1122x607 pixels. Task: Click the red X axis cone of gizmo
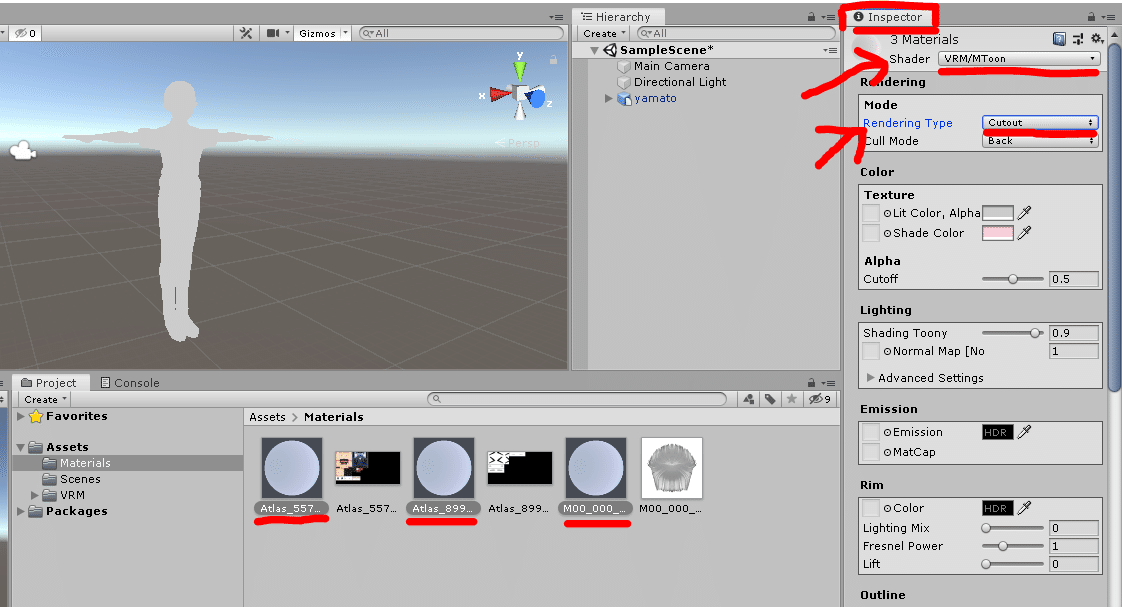click(499, 94)
